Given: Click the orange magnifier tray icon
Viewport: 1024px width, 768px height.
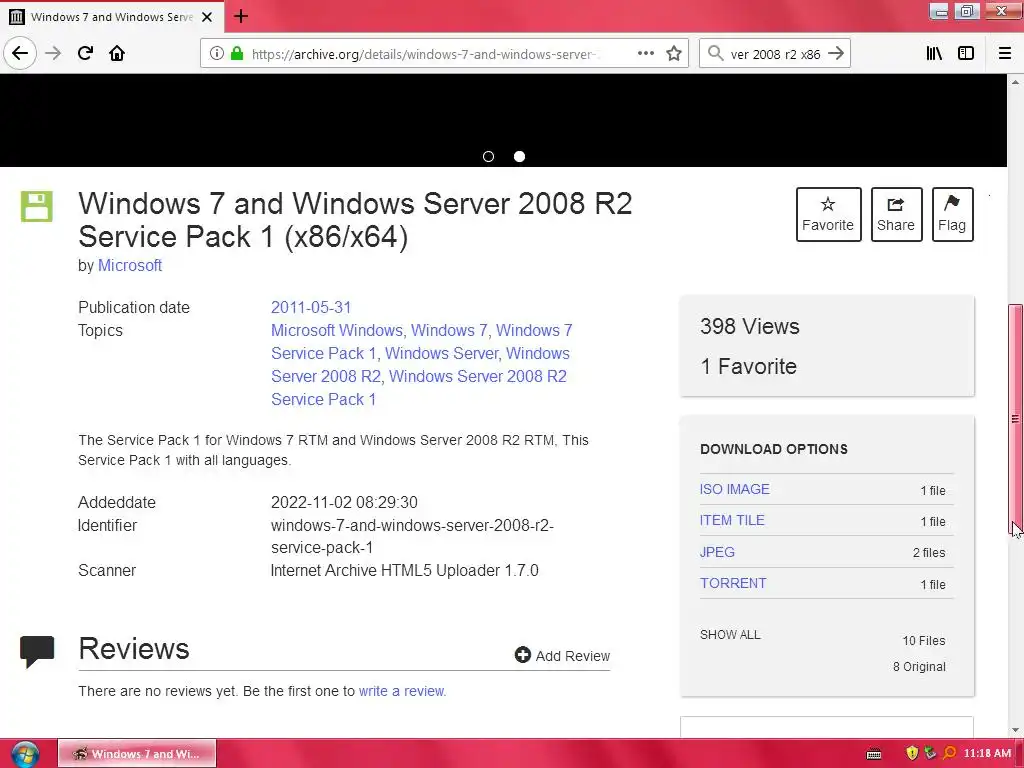Looking at the screenshot, I should [x=950, y=753].
